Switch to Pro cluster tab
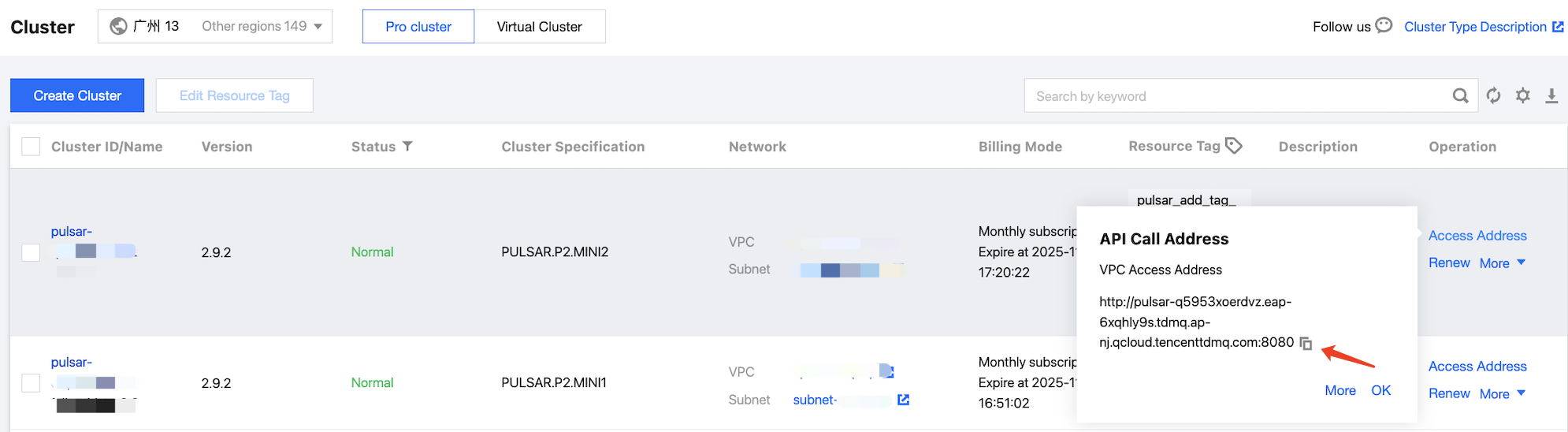This screenshot has width=1568, height=432. (x=418, y=27)
